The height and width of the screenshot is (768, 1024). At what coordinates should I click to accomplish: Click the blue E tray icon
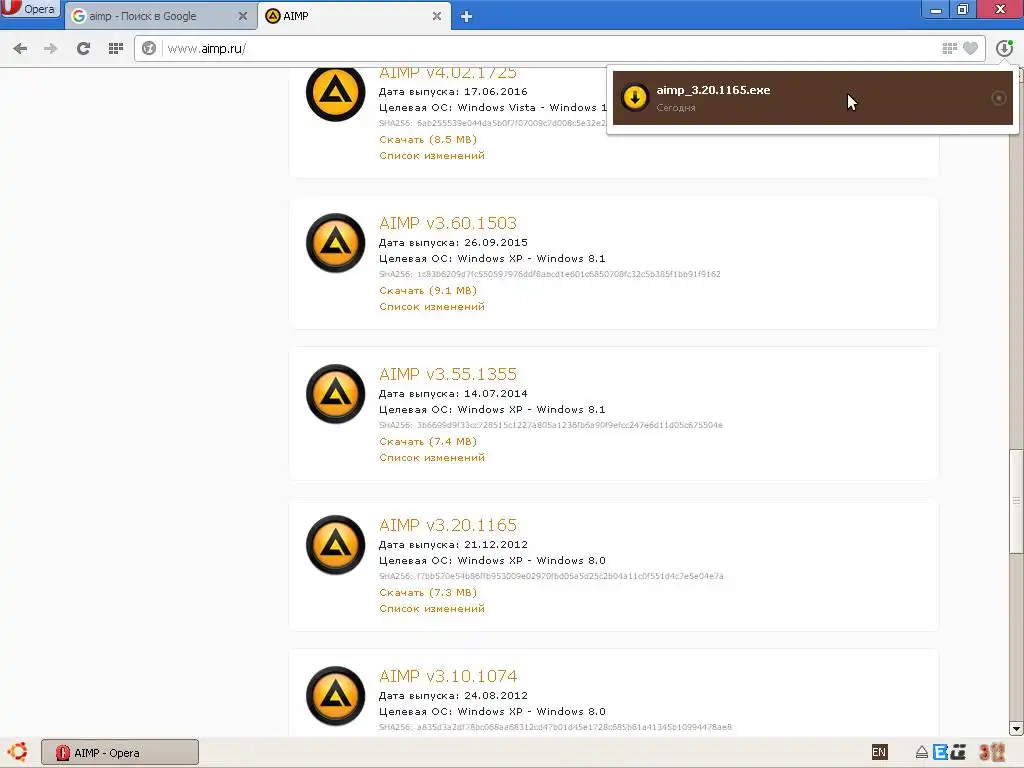point(940,752)
